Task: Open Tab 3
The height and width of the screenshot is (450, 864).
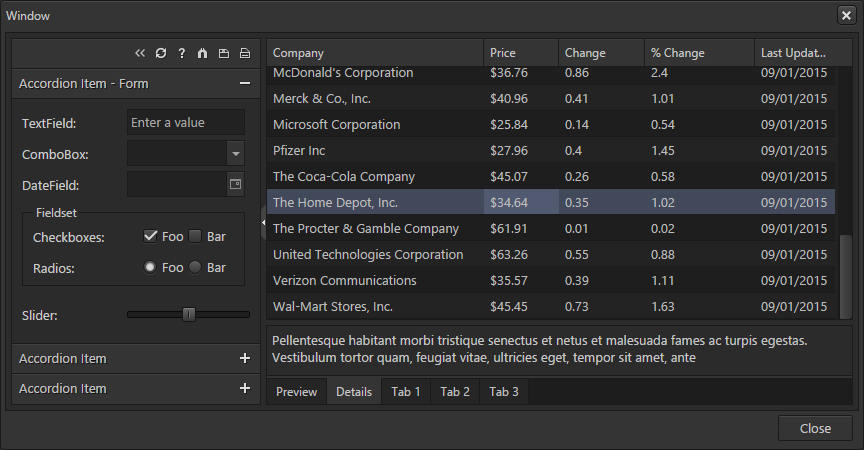Action: 504,392
